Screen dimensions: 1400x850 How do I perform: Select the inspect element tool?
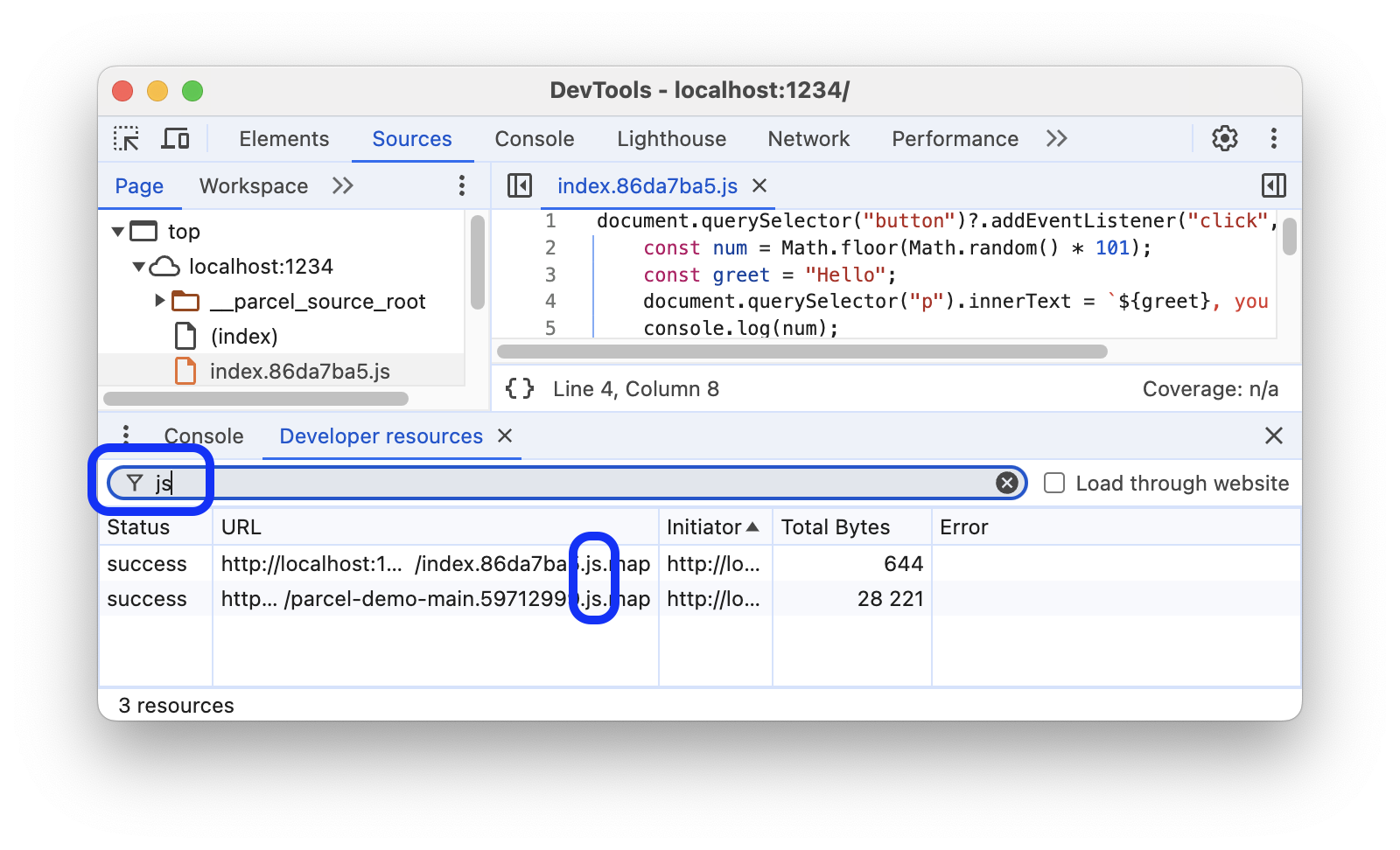click(x=127, y=138)
